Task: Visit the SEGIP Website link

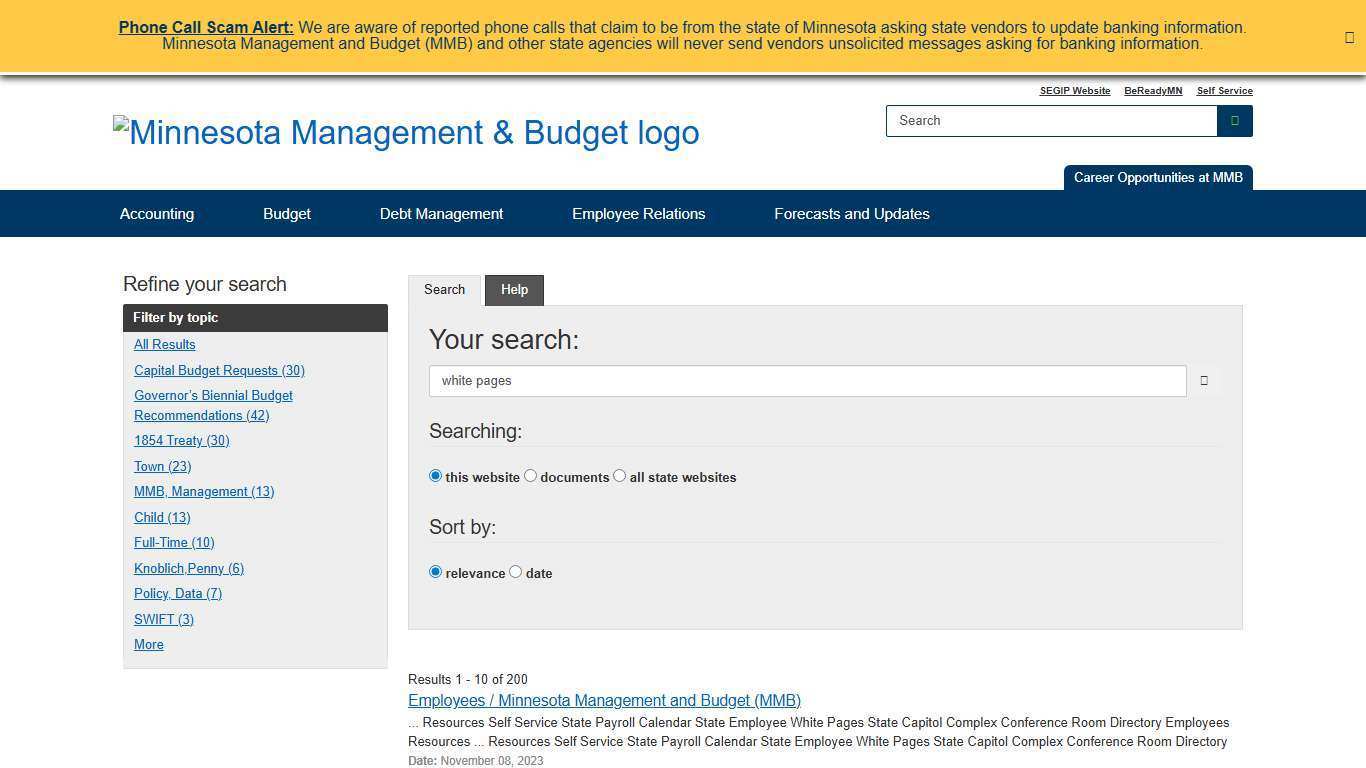Action: pyautogui.click(x=1074, y=90)
